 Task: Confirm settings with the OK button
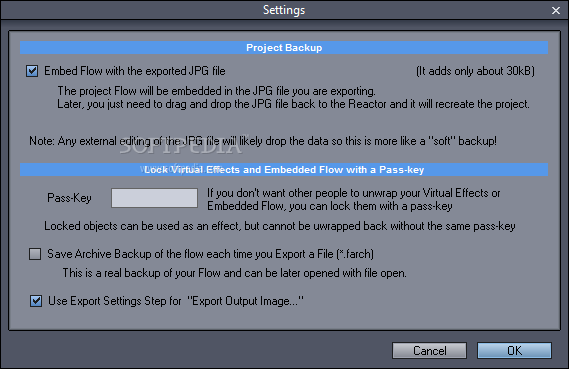[514, 350]
